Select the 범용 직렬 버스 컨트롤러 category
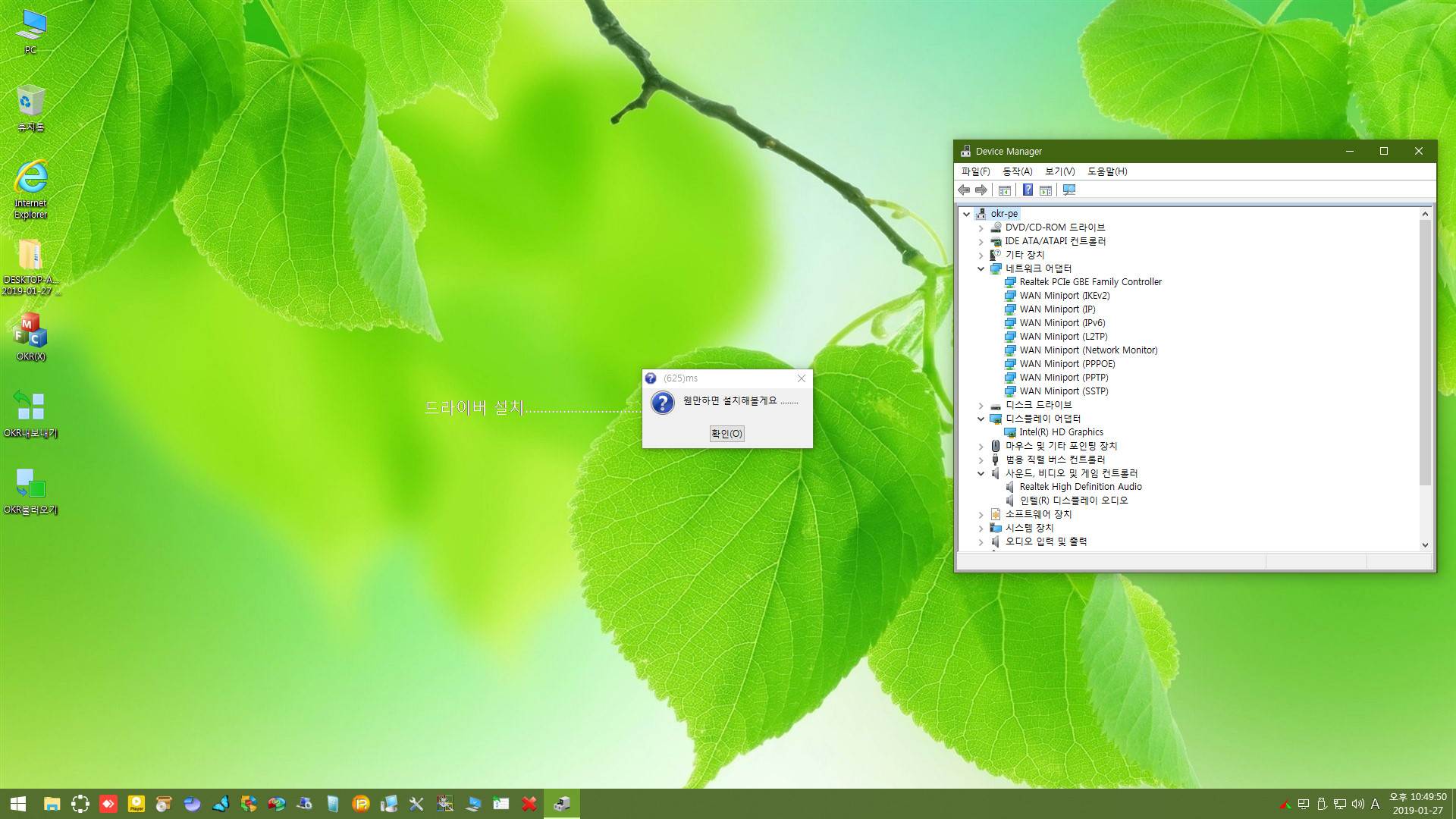Image resolution: width=1456 pixels, height=819 pixels. pos(1055,460)
